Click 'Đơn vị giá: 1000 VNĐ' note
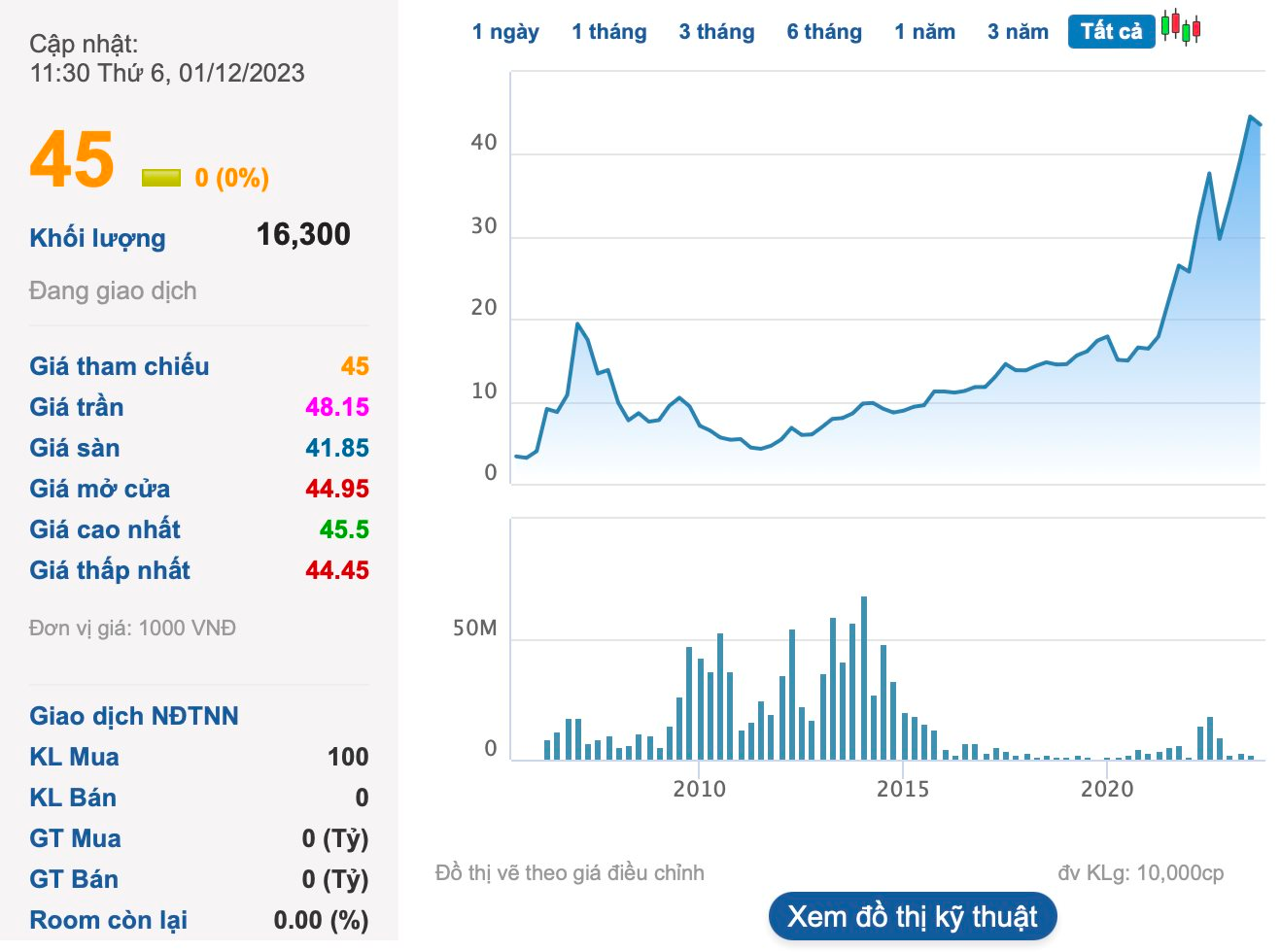The height and width of the screenshot is (952, 1281). tap(132, 629)
